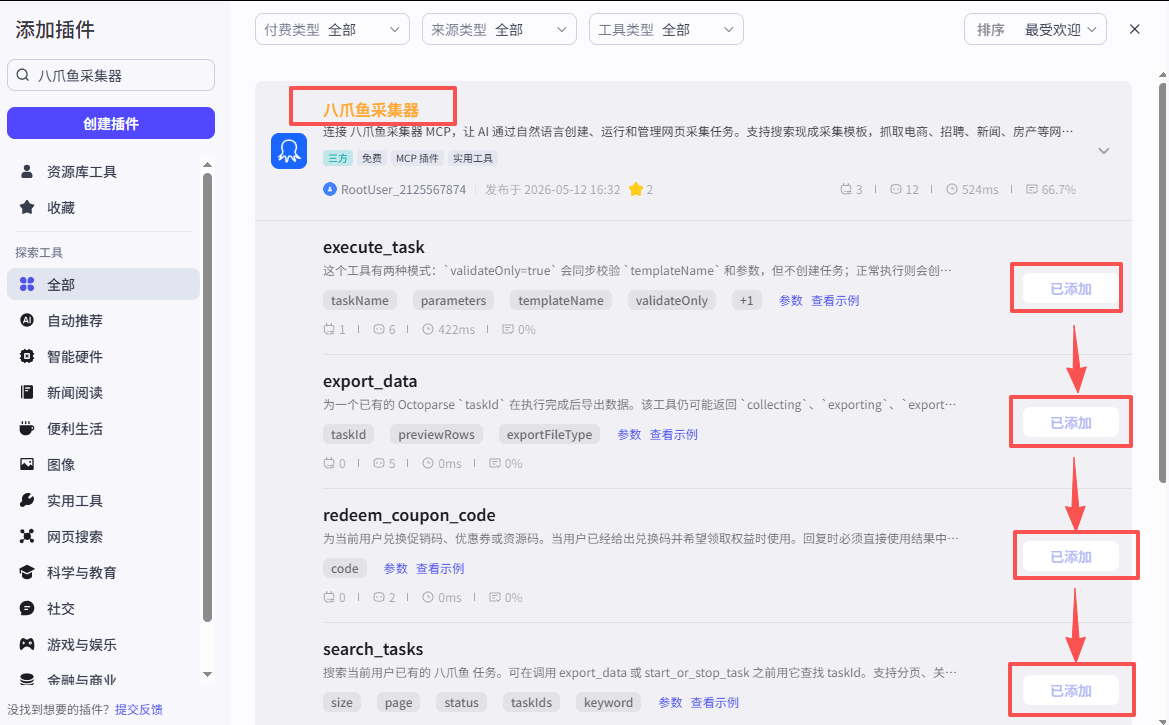Select 科学与教育 category
The height and width of the screenshot is (725, 1169).
point(104,572)
